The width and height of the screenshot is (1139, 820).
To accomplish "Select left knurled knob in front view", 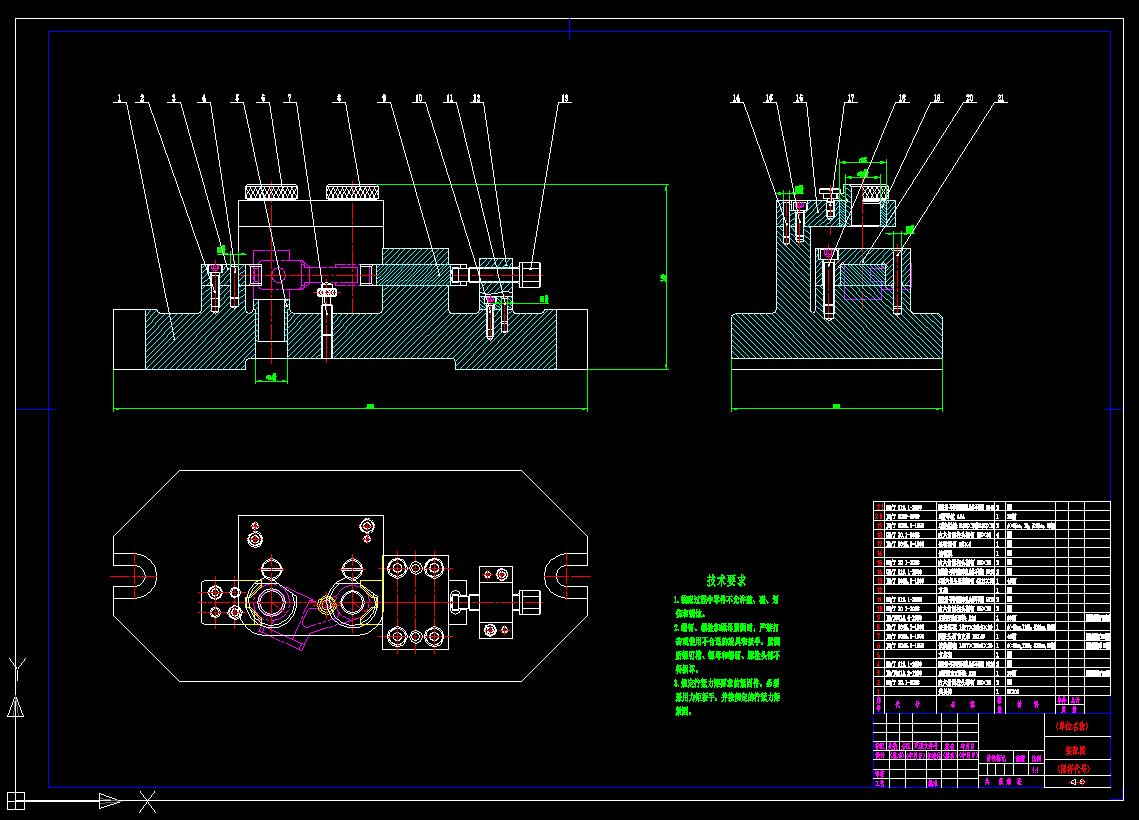I will click(x=272, y=192).
